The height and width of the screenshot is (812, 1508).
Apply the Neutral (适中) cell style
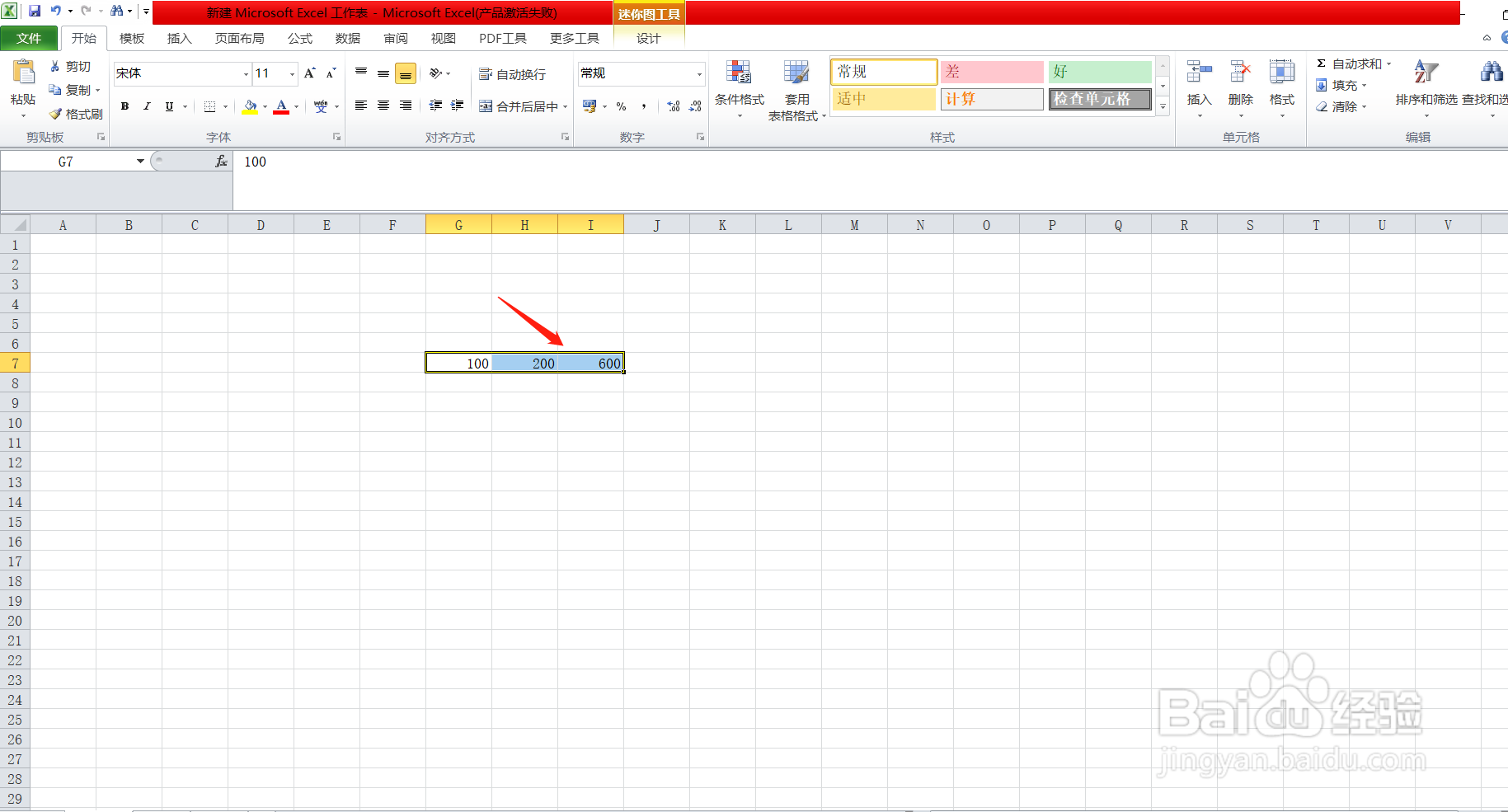coord(884,99)
